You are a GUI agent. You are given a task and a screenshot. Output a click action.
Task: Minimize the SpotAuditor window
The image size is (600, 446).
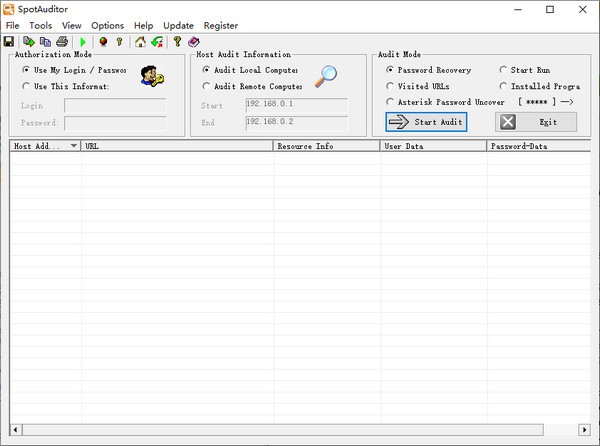518,9
